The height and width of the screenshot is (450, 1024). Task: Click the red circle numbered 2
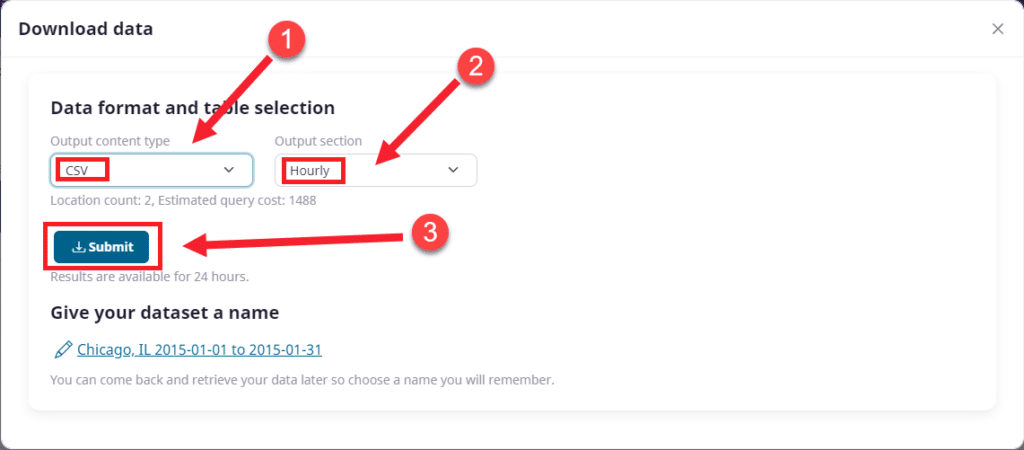(x=475, y=66)
